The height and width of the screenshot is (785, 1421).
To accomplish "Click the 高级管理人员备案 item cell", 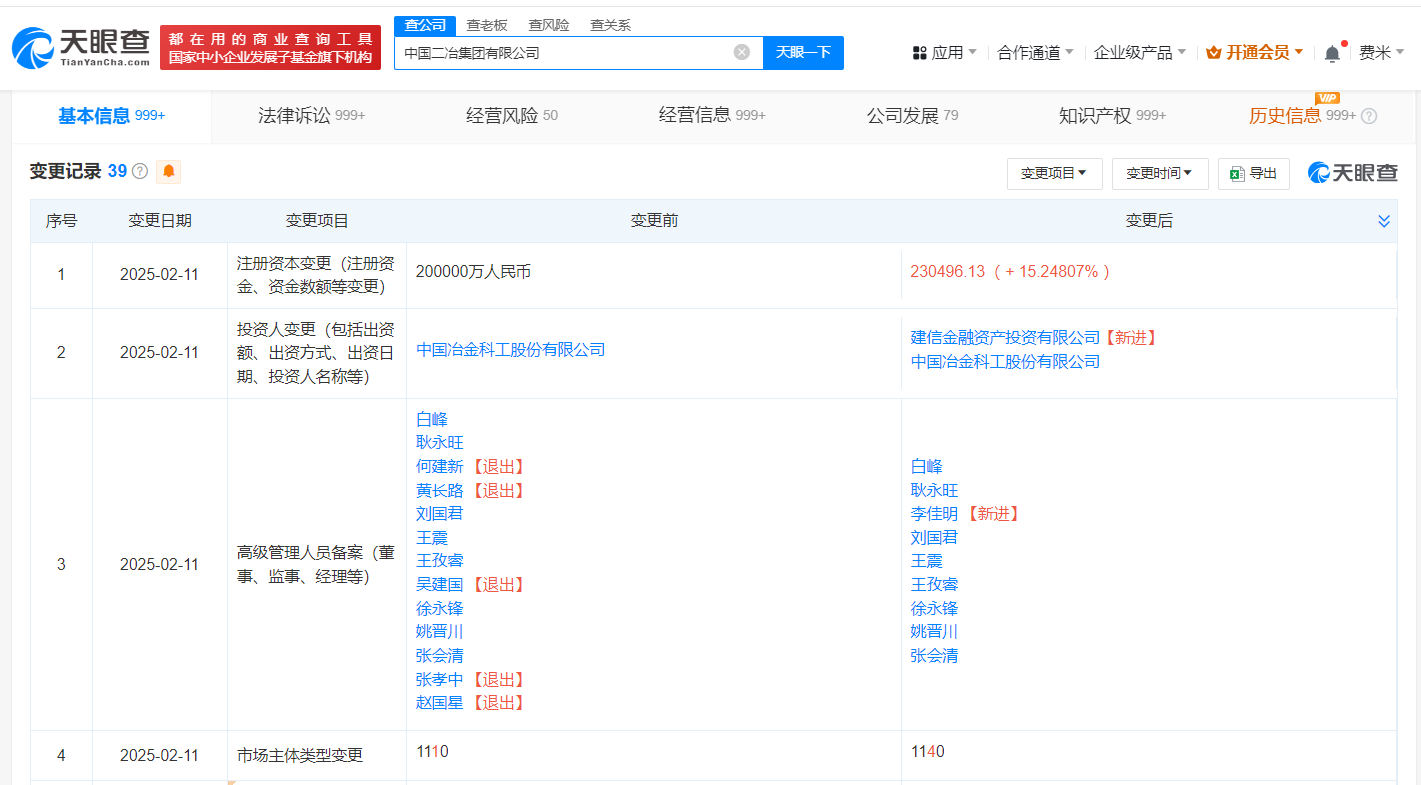I will pyautogui.click(x=316, y=565).
